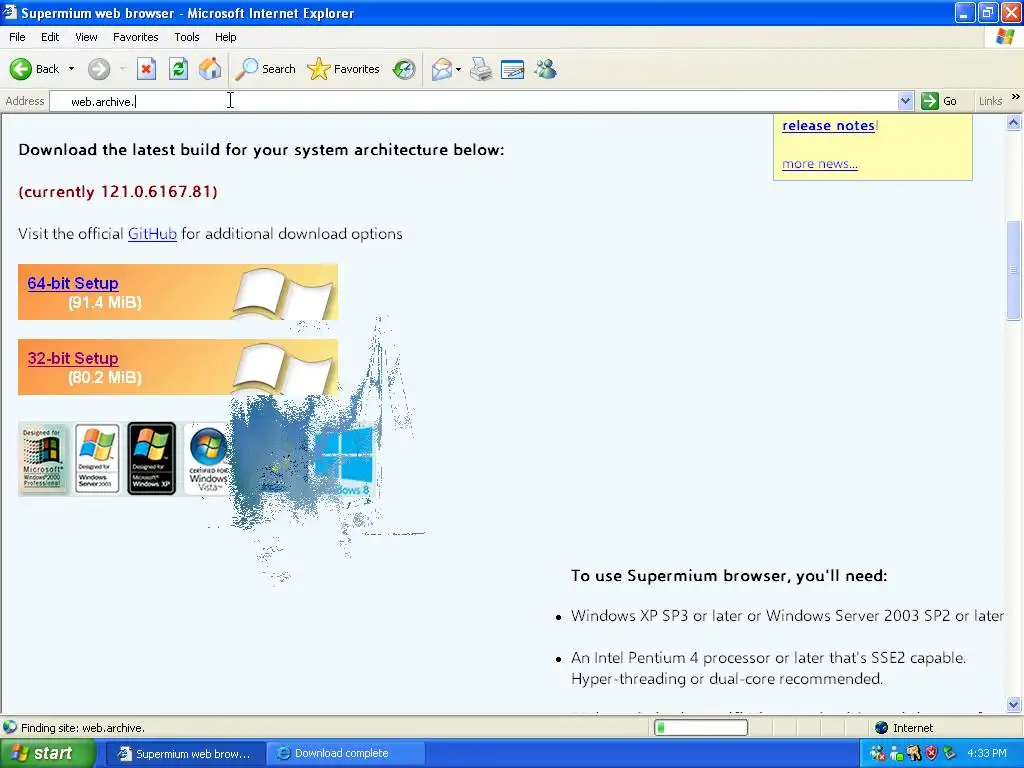Click the currently 121.0.6167.81 version text

[118, 192]
